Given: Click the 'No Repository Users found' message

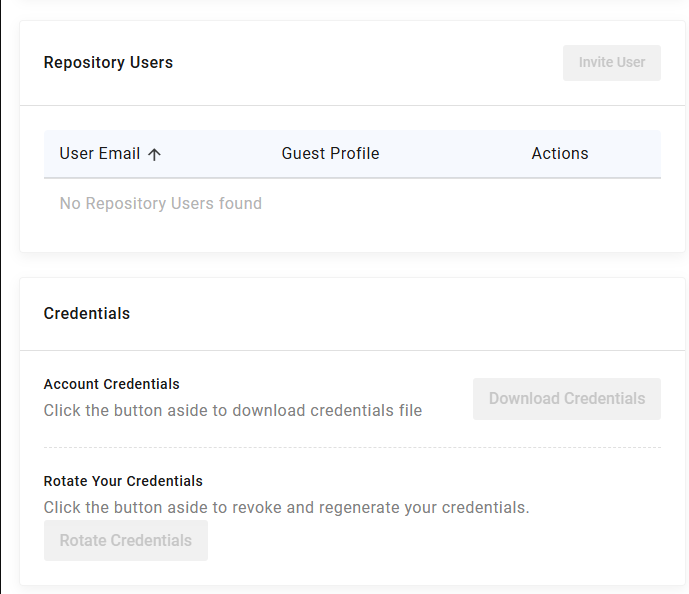Looking at the screenshot, I should point(161,204).
